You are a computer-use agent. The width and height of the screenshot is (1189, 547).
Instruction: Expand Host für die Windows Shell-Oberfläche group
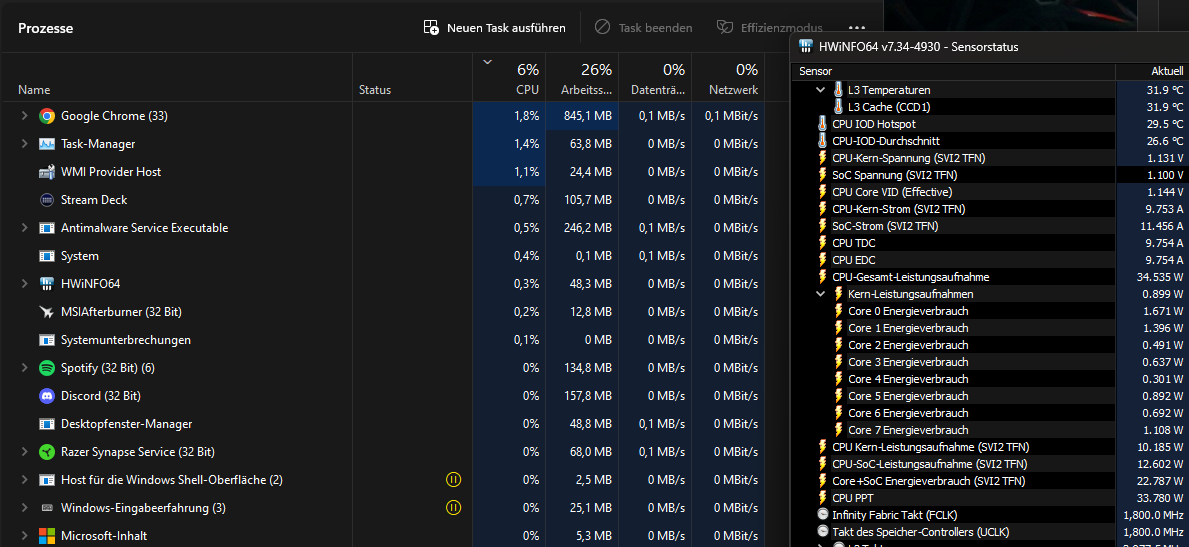pyautogui.click(x=24, y=480)
